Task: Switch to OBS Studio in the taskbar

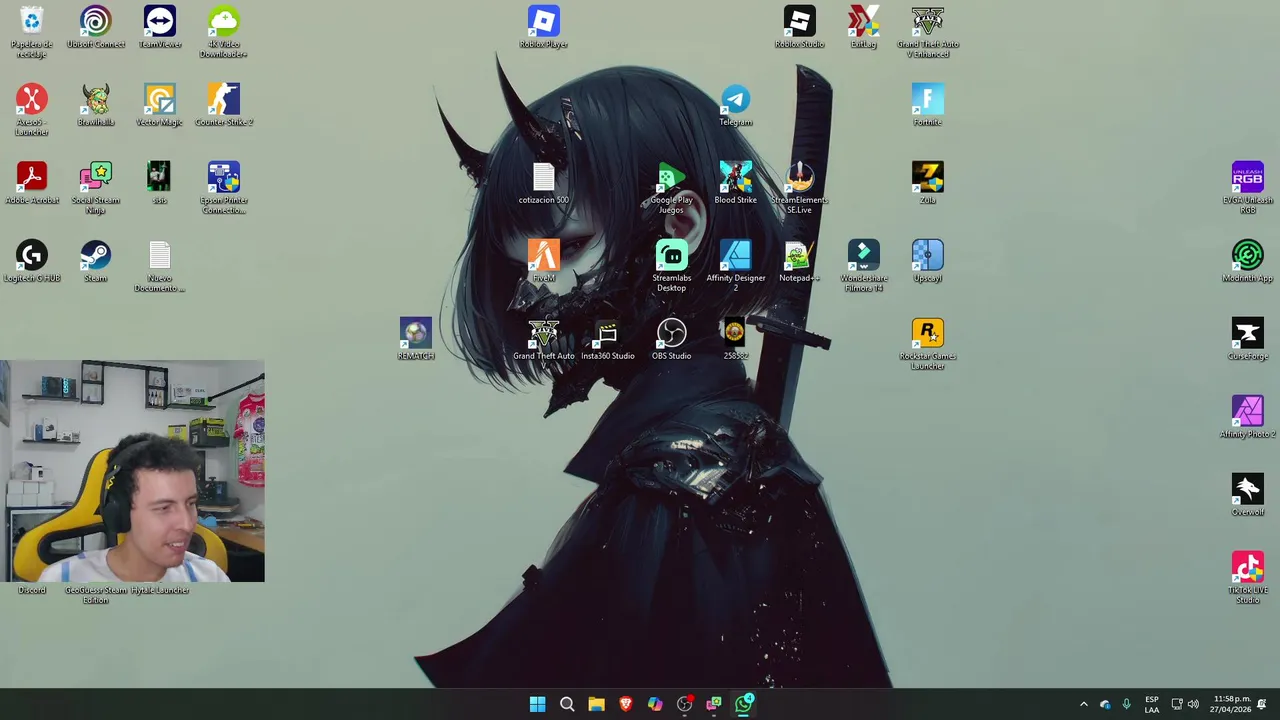Action: coord(685,704)
